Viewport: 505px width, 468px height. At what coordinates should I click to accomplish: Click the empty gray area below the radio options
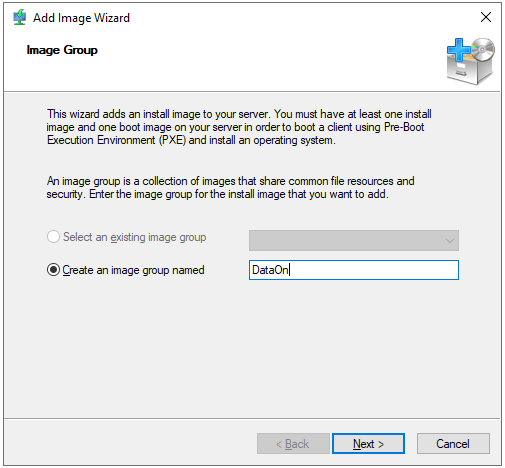pyautogui.click(x=252, y=348)
